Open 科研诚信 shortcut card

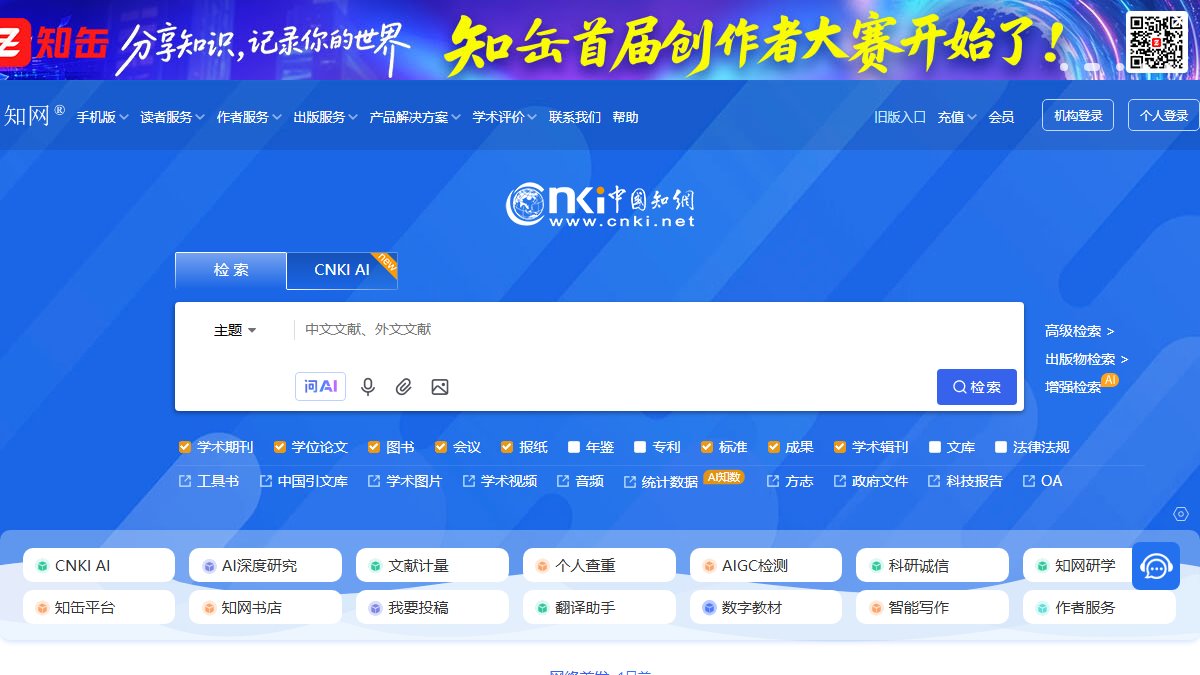click(x=932, y=565)
